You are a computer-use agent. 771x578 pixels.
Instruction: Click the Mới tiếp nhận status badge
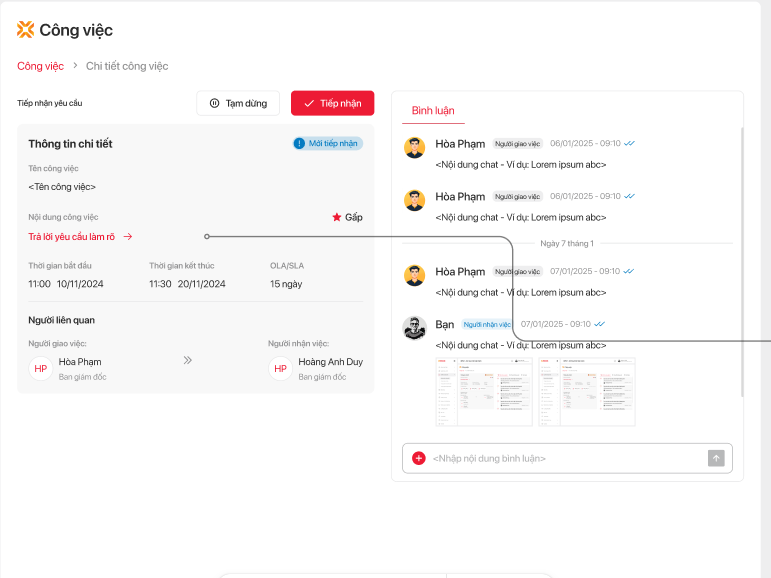[x=327, y=144]
